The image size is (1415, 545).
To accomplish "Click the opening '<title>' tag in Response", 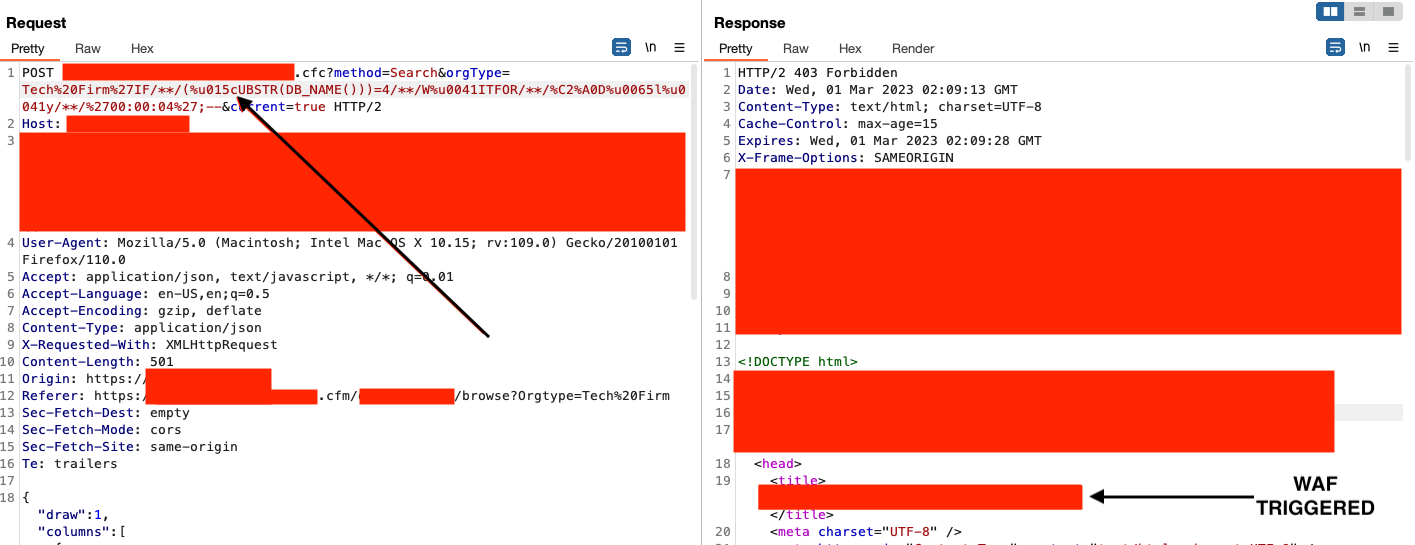I will tap(797, 481).
